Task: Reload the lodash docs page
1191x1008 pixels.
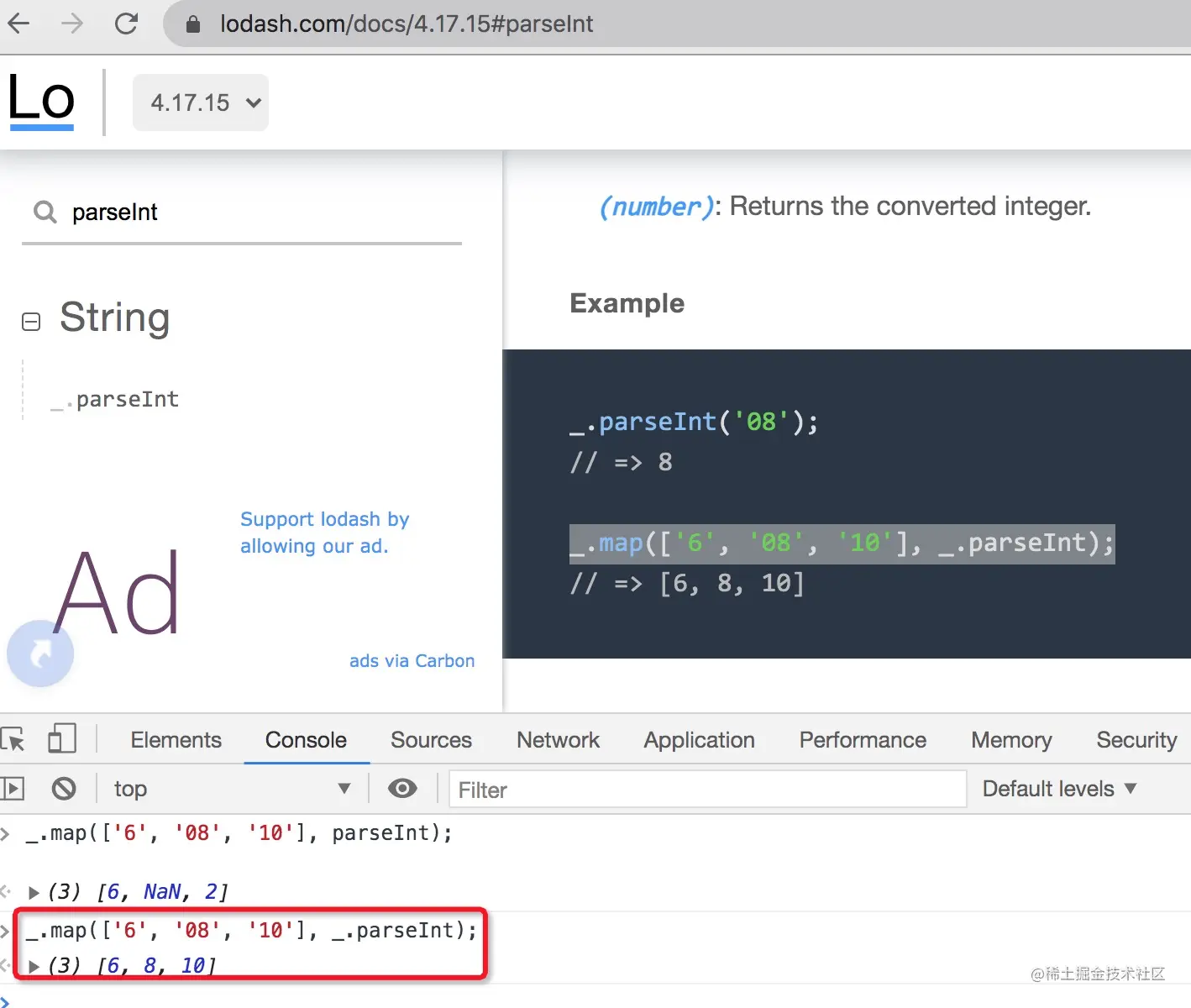Action: point(126,24)
